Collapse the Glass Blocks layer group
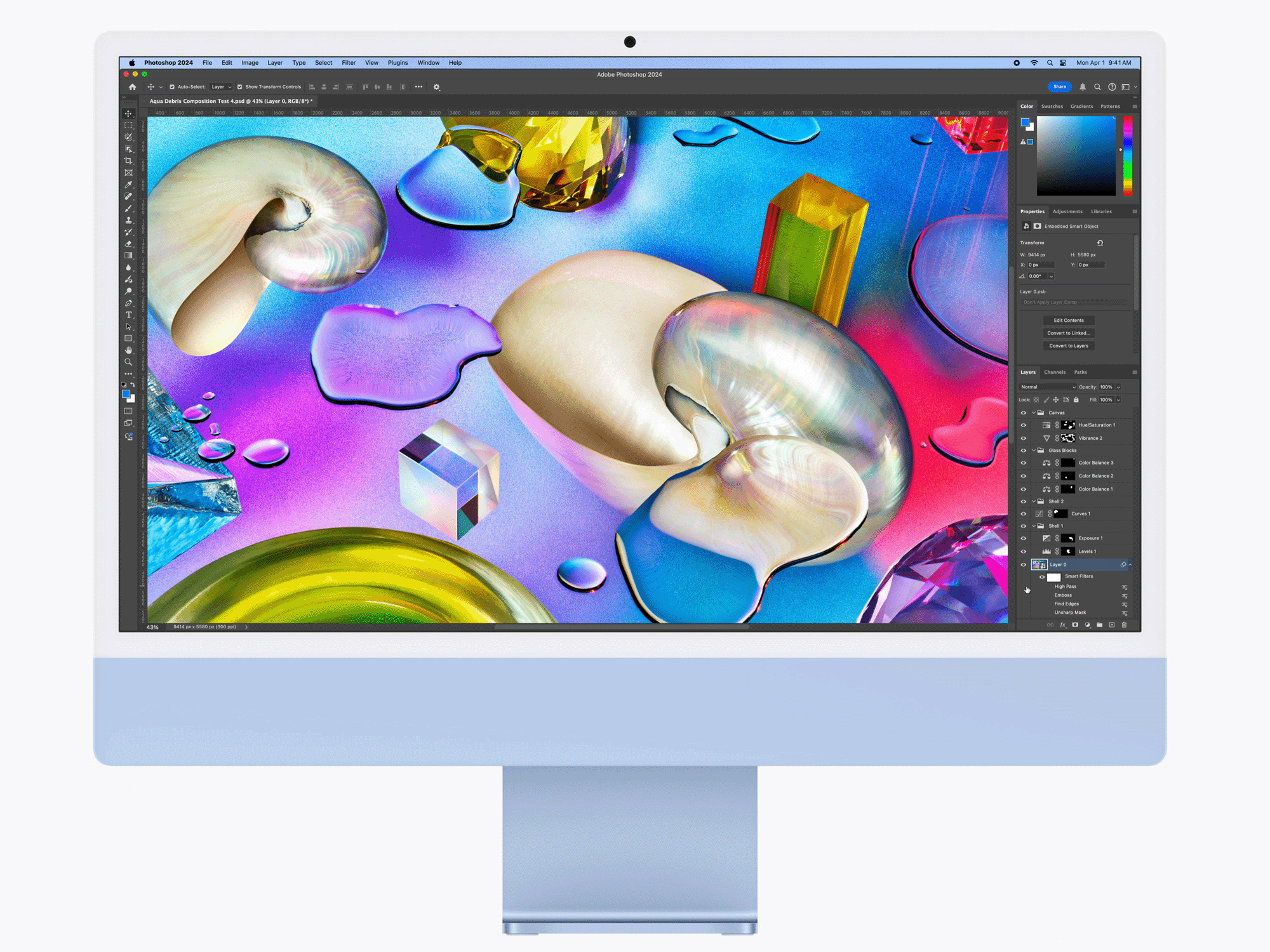The image size is (1270, 952). pos(1033,451)
